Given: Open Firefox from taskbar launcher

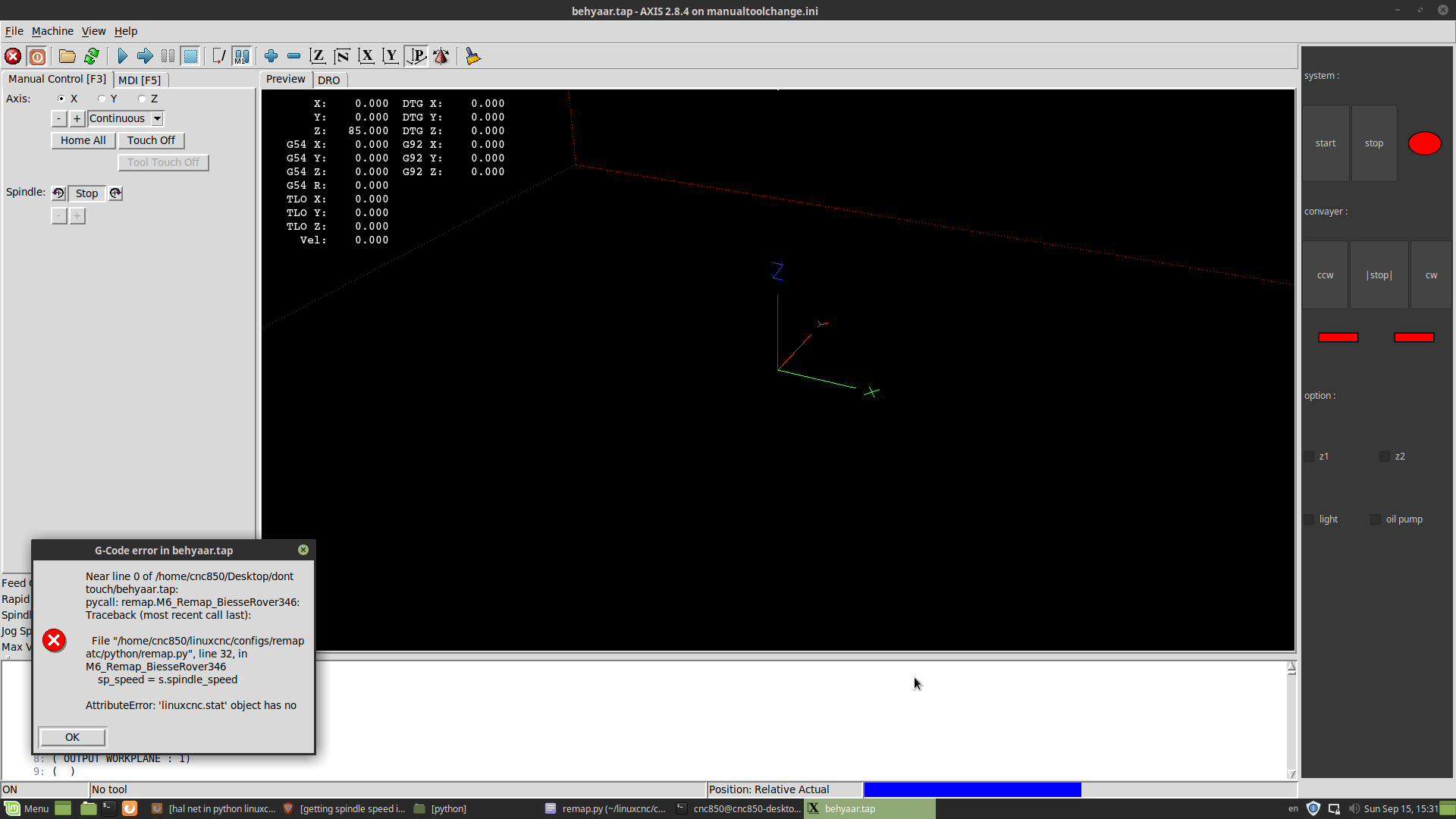Looking at the screenshot, I should coord(130,808).
